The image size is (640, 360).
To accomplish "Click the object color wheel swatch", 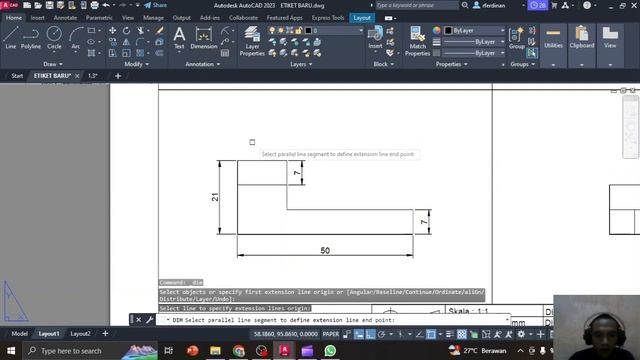I will click(x=437, y=31).
